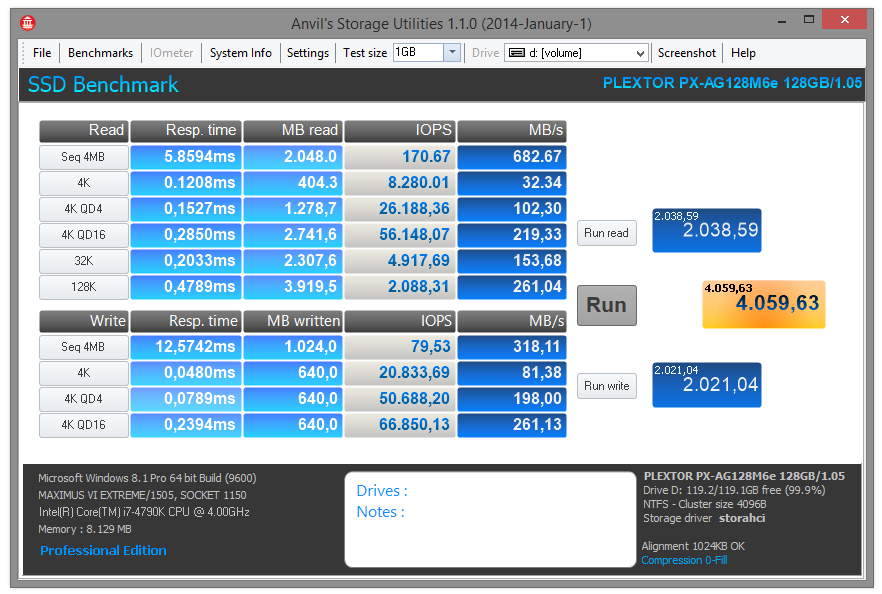Open the Drive d: [volume] dropdown

pos(577,53)
